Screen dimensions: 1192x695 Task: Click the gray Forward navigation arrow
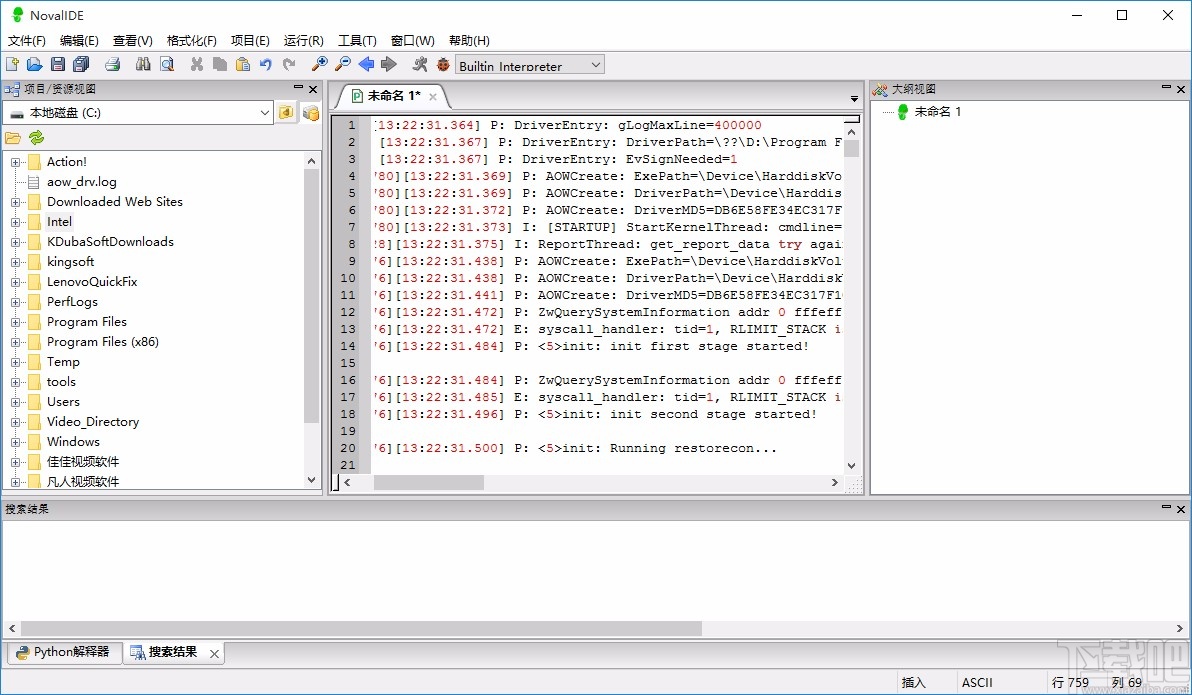pyautogui.click(x=388, y=65)
